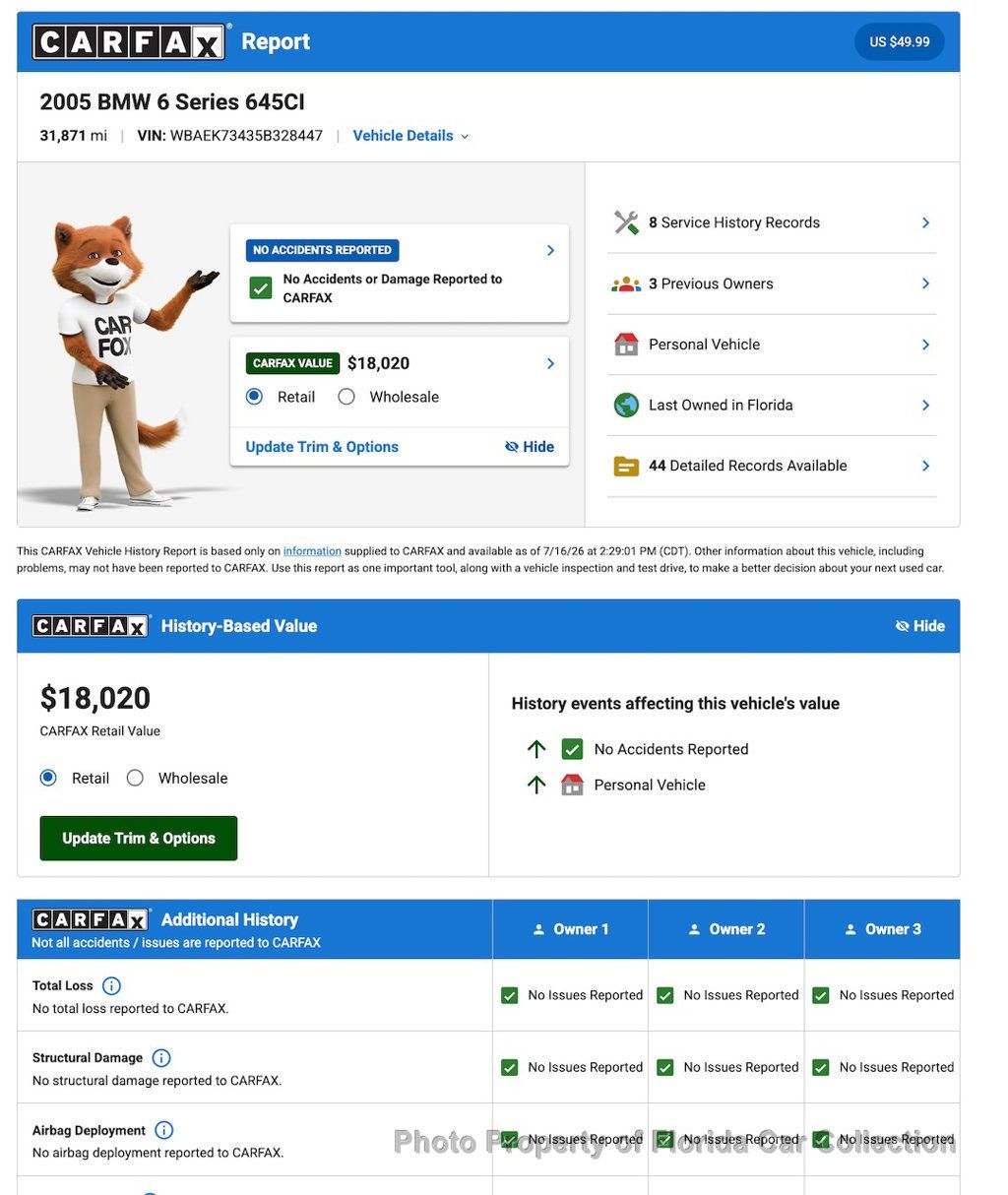
Task: Open the Structural Damage info icon
Action: pos(161,1058)
